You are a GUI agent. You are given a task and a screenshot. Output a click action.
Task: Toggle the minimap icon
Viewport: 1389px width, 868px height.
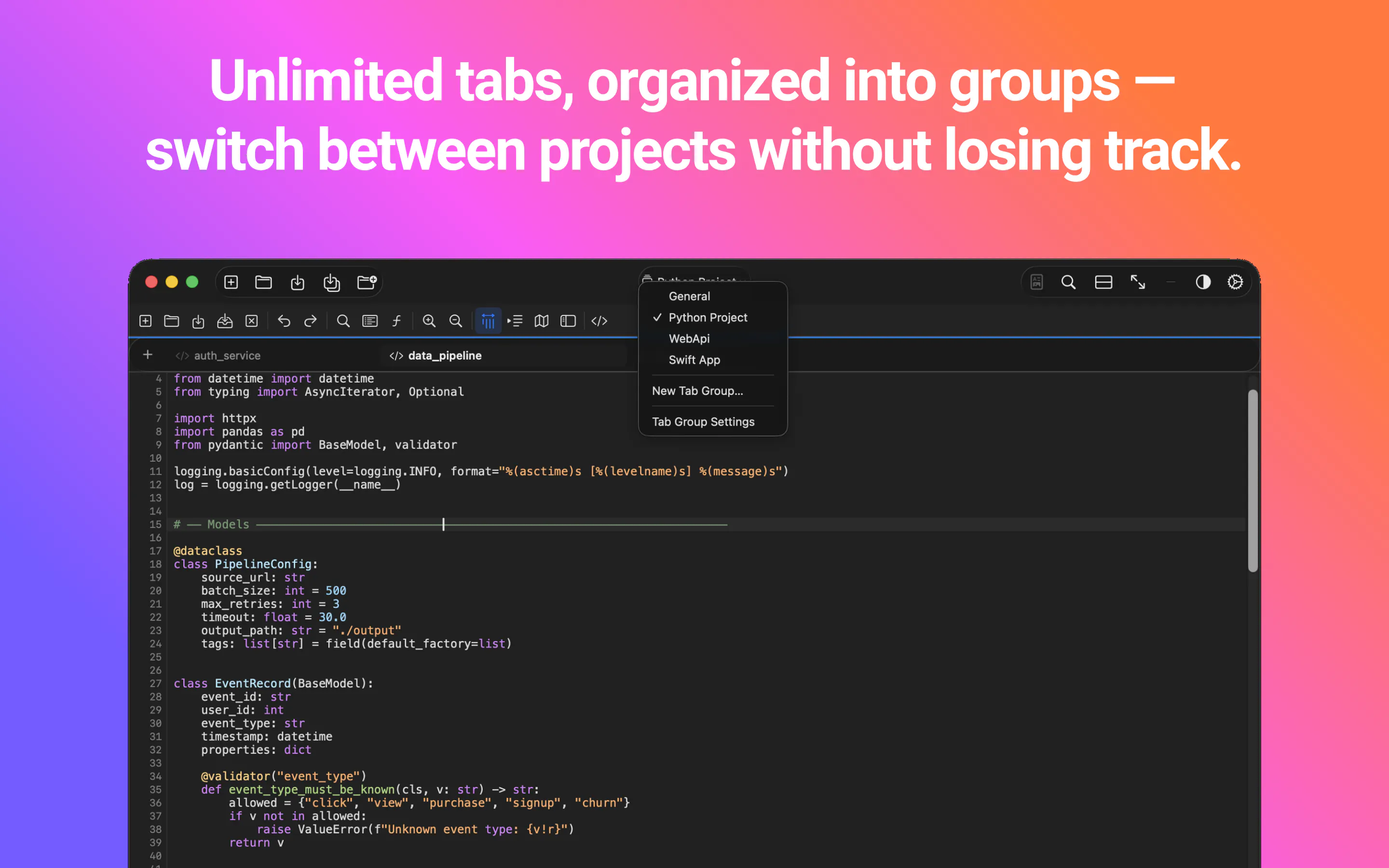point(542,321)
